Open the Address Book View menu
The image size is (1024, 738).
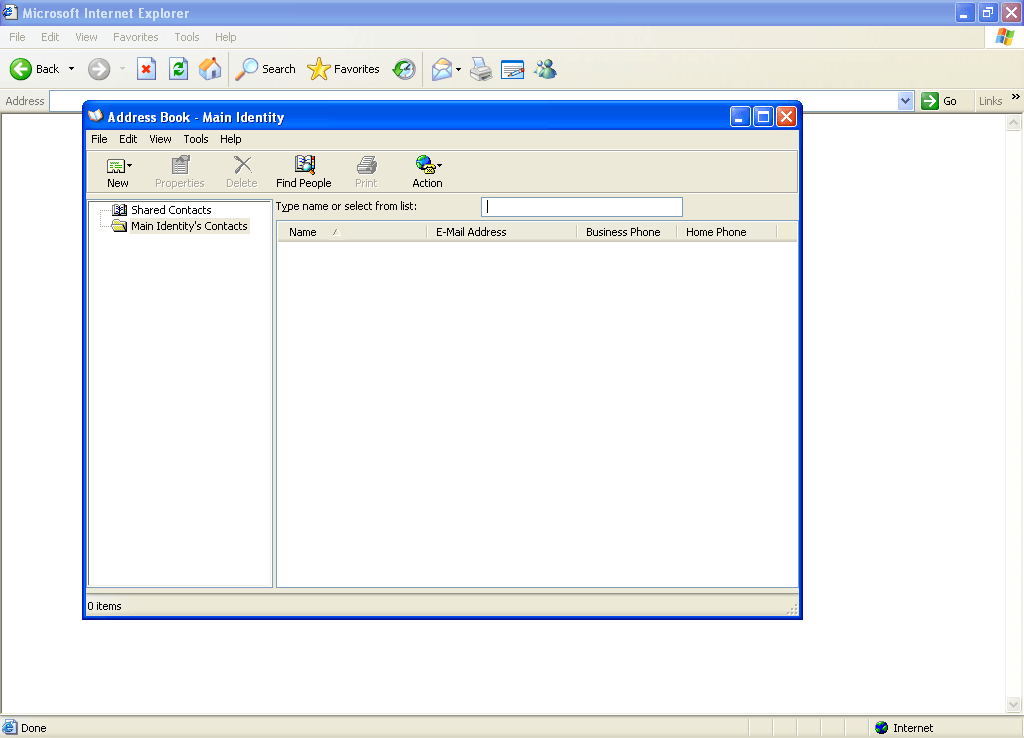tap(160, 139)
